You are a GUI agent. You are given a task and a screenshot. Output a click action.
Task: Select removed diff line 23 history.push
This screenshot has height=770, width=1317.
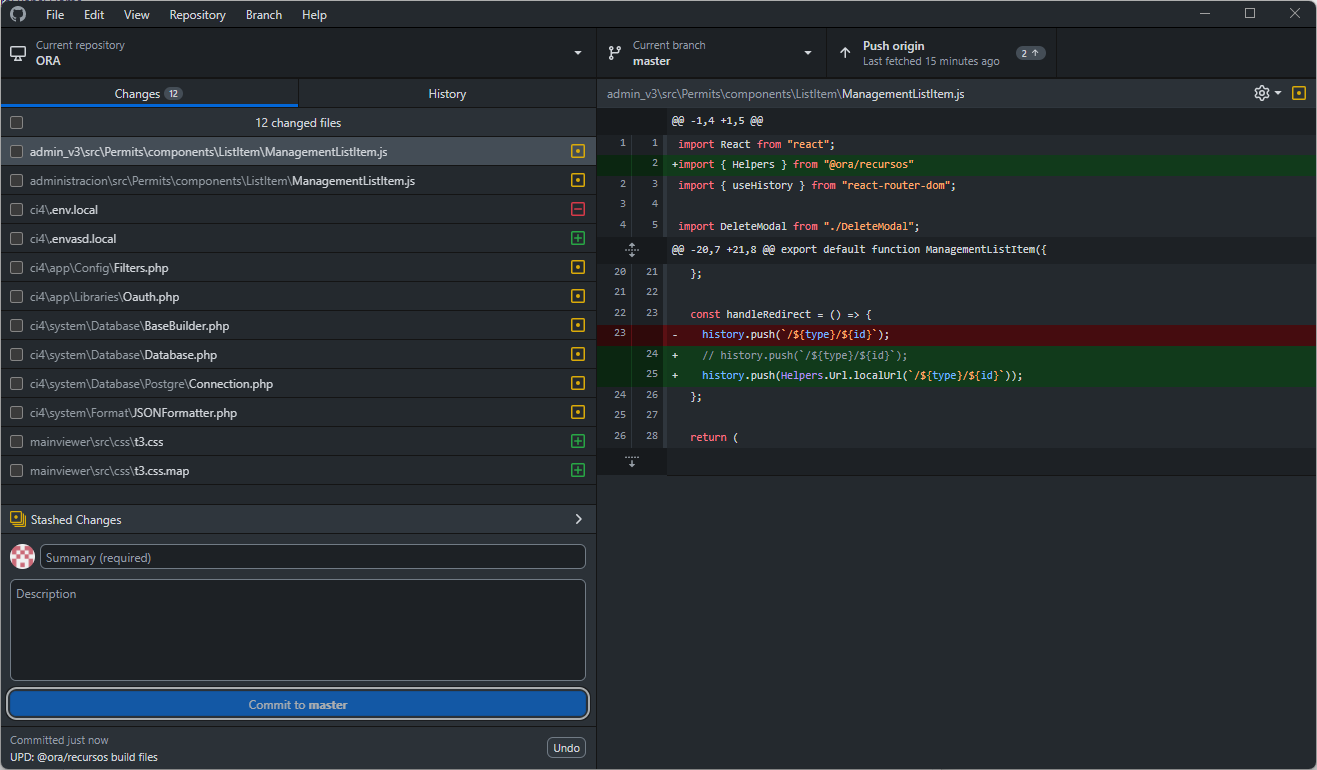pos(991,334)
